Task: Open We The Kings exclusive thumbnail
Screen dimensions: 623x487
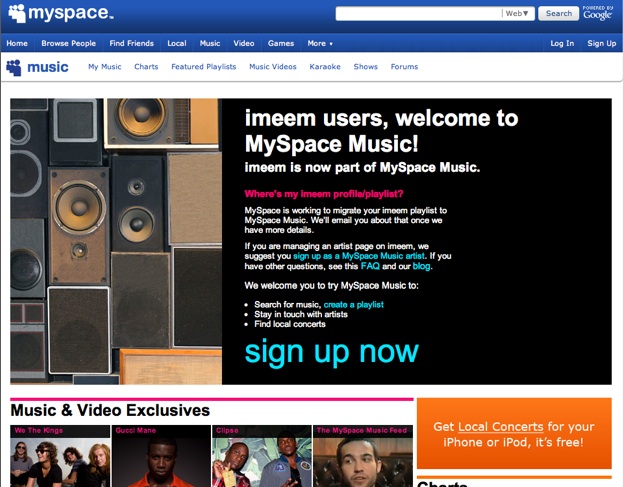Action: pos(60,456)
